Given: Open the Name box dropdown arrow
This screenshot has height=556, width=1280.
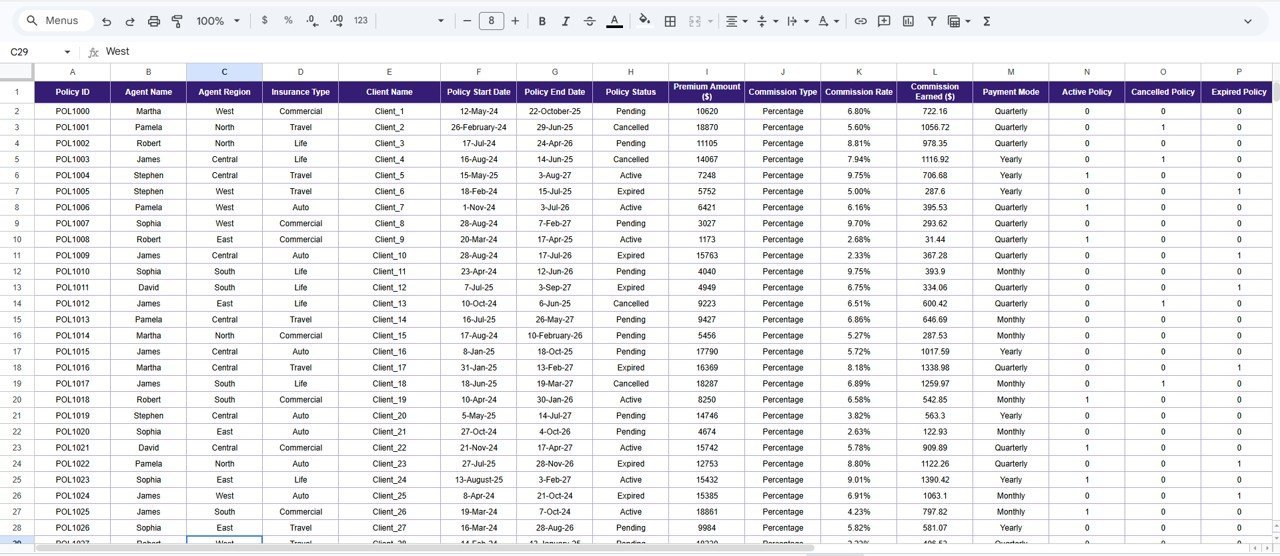Looking at the screenshot, I should click(67, 52).
